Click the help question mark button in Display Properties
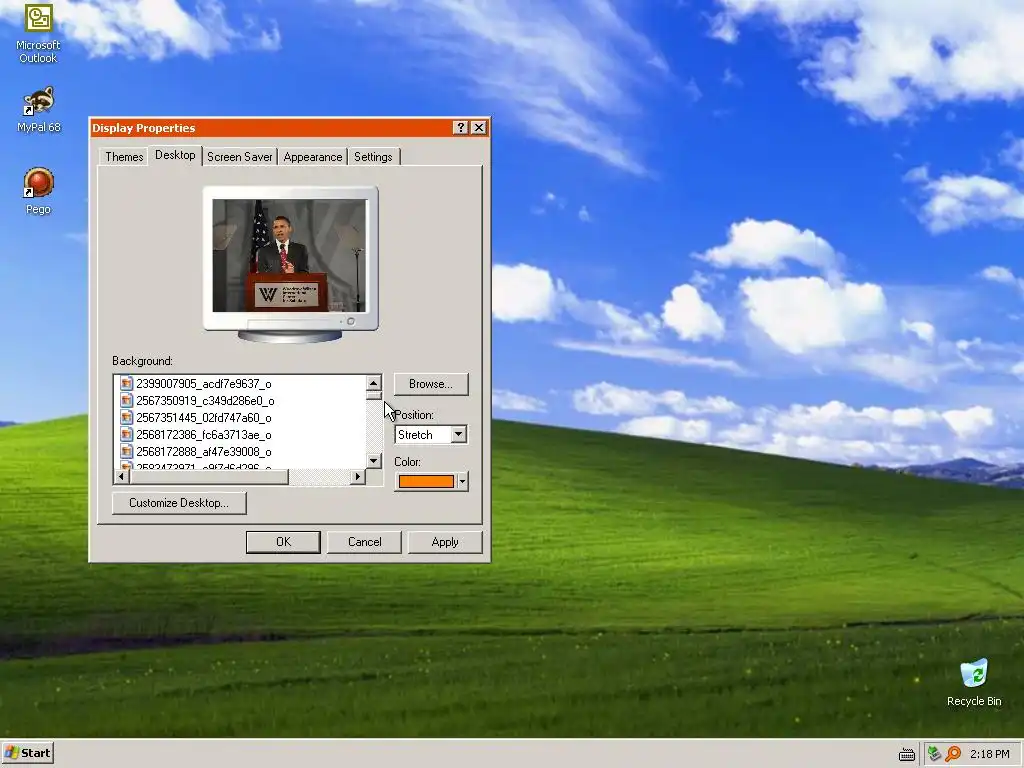 [x=460, y=127]
